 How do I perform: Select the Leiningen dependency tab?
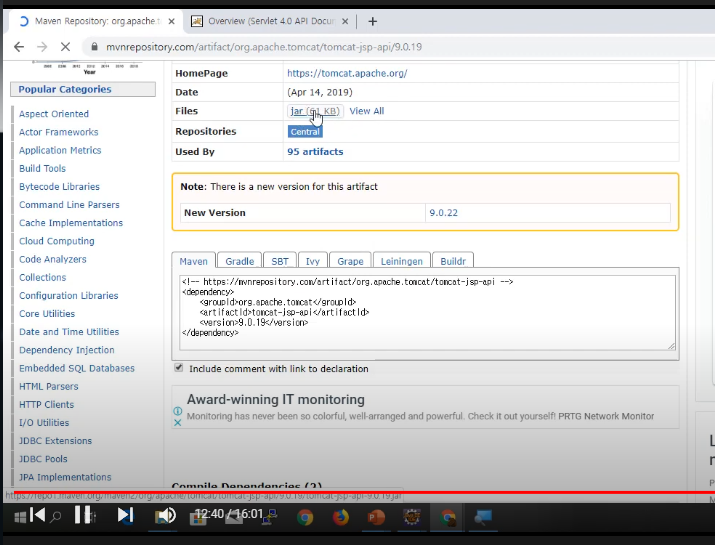(402, 261)
